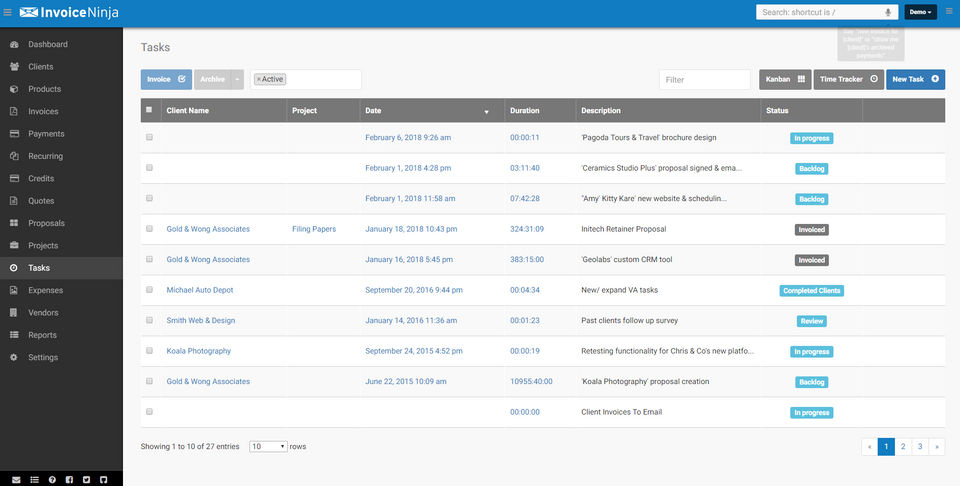Open the Smith Web & Design client link
Viewport: 960px width, 486px height.
pos(200,321)
